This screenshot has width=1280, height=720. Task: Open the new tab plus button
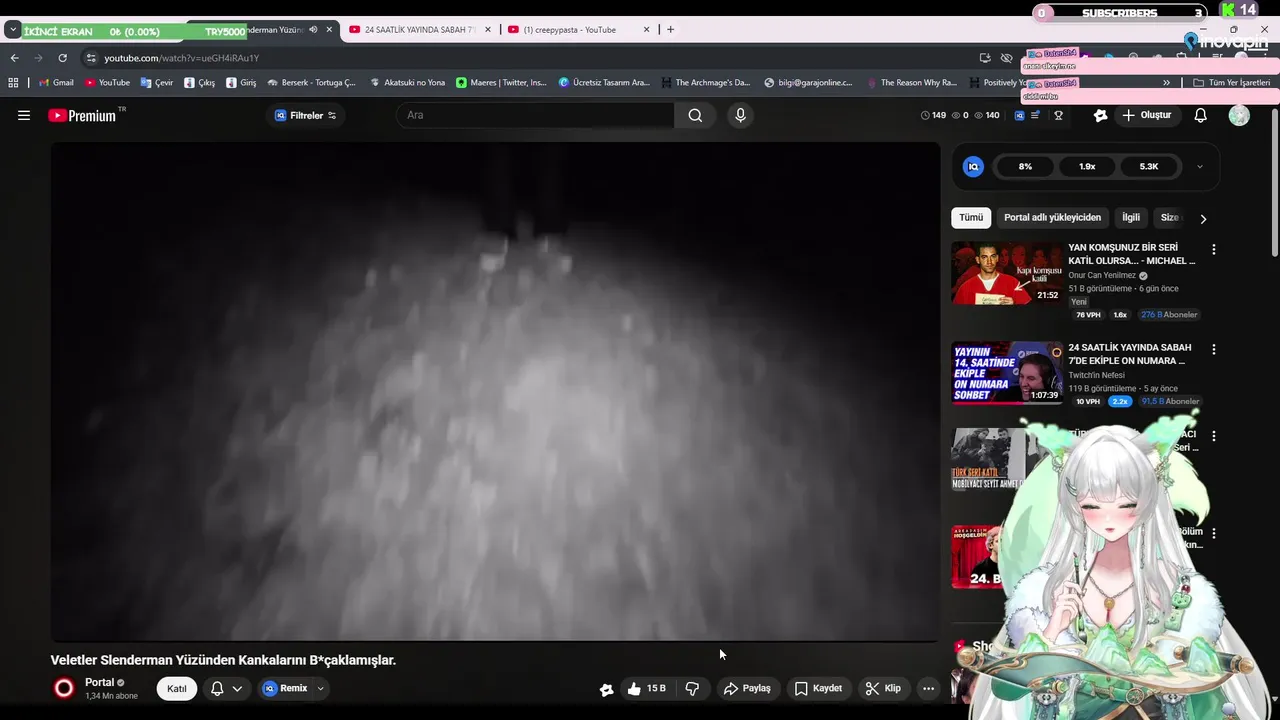tap(670, 30)
